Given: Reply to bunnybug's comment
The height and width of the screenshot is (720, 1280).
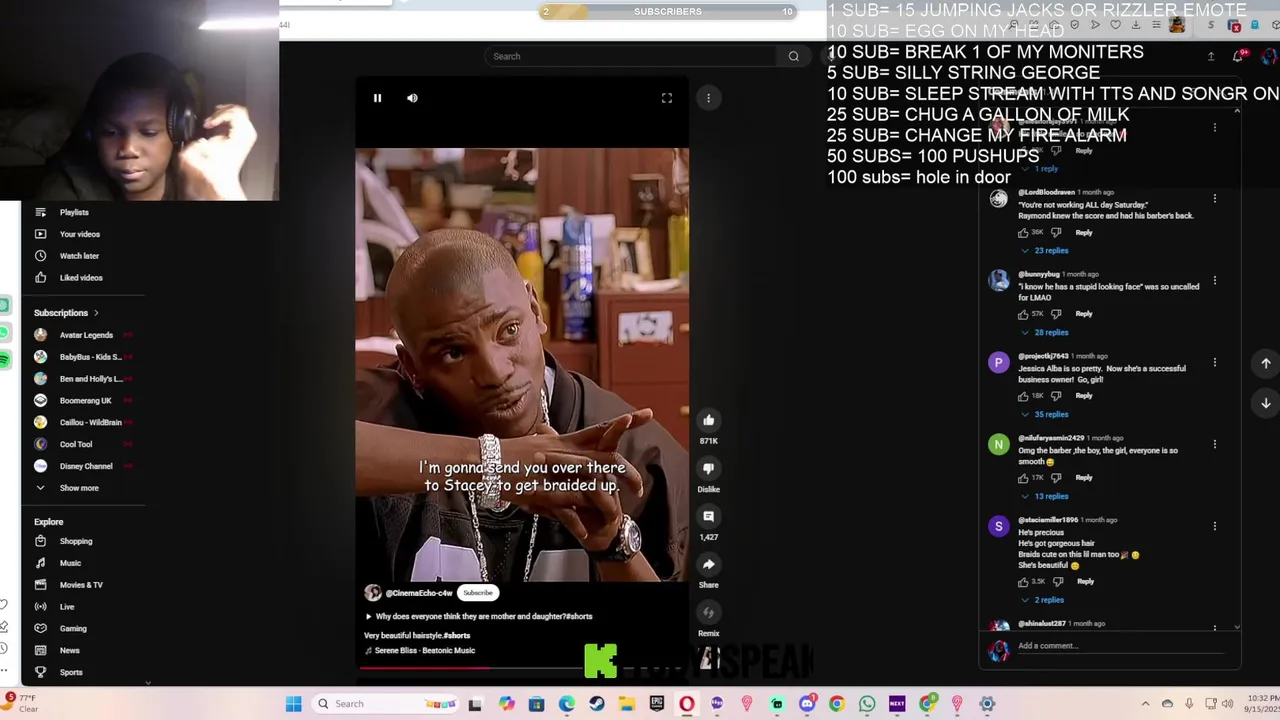Looking at the screenshot, I should (x=1084, y=314).
